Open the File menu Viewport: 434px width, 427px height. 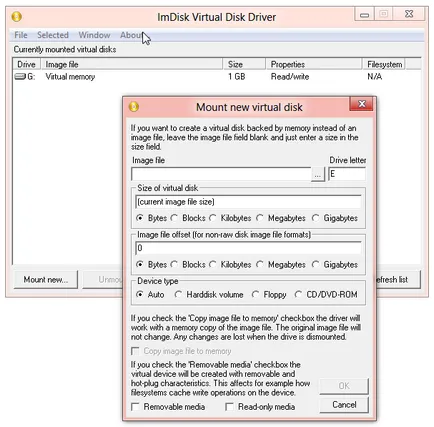(x=21, y=35)
